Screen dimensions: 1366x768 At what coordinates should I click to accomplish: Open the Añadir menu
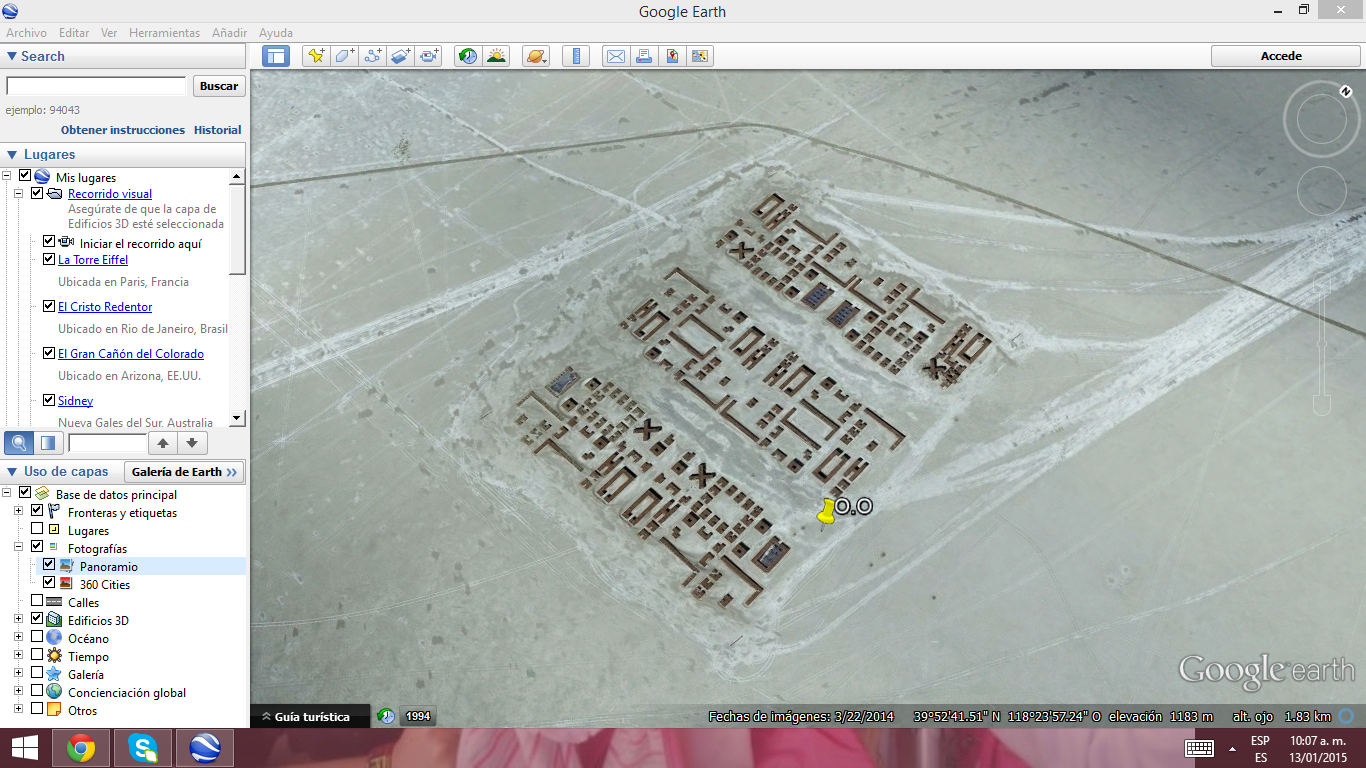point(229,33)
